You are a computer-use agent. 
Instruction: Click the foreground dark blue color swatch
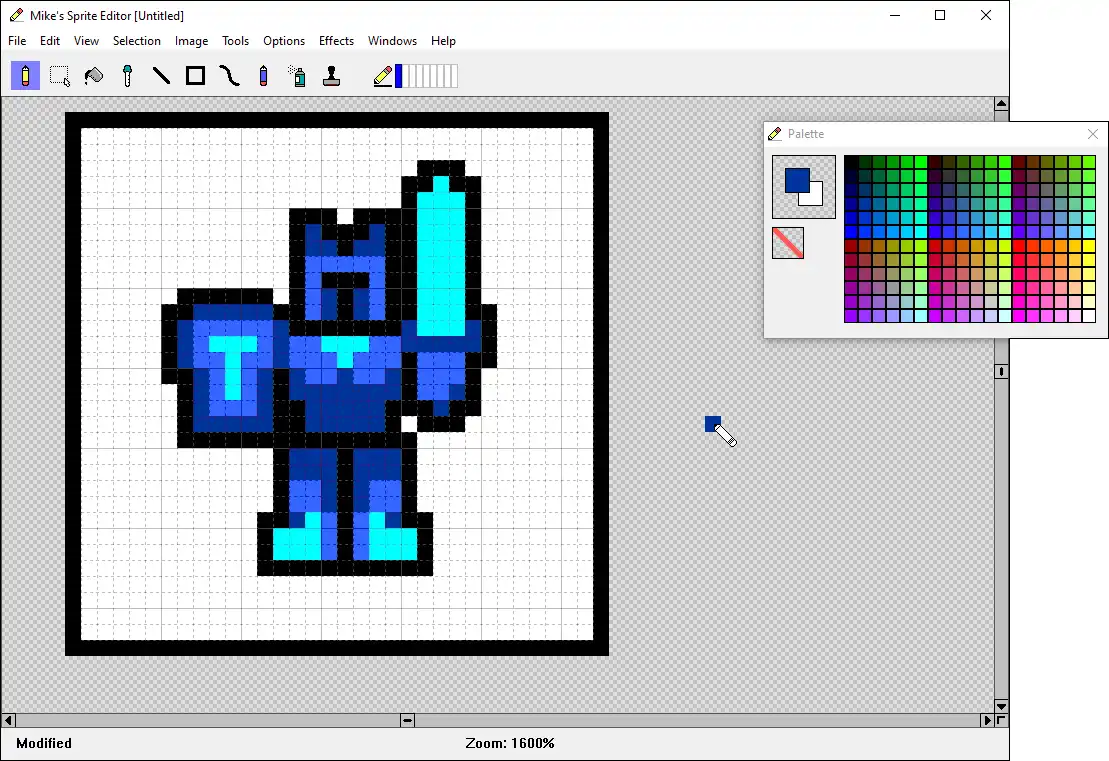click(796, 180)
